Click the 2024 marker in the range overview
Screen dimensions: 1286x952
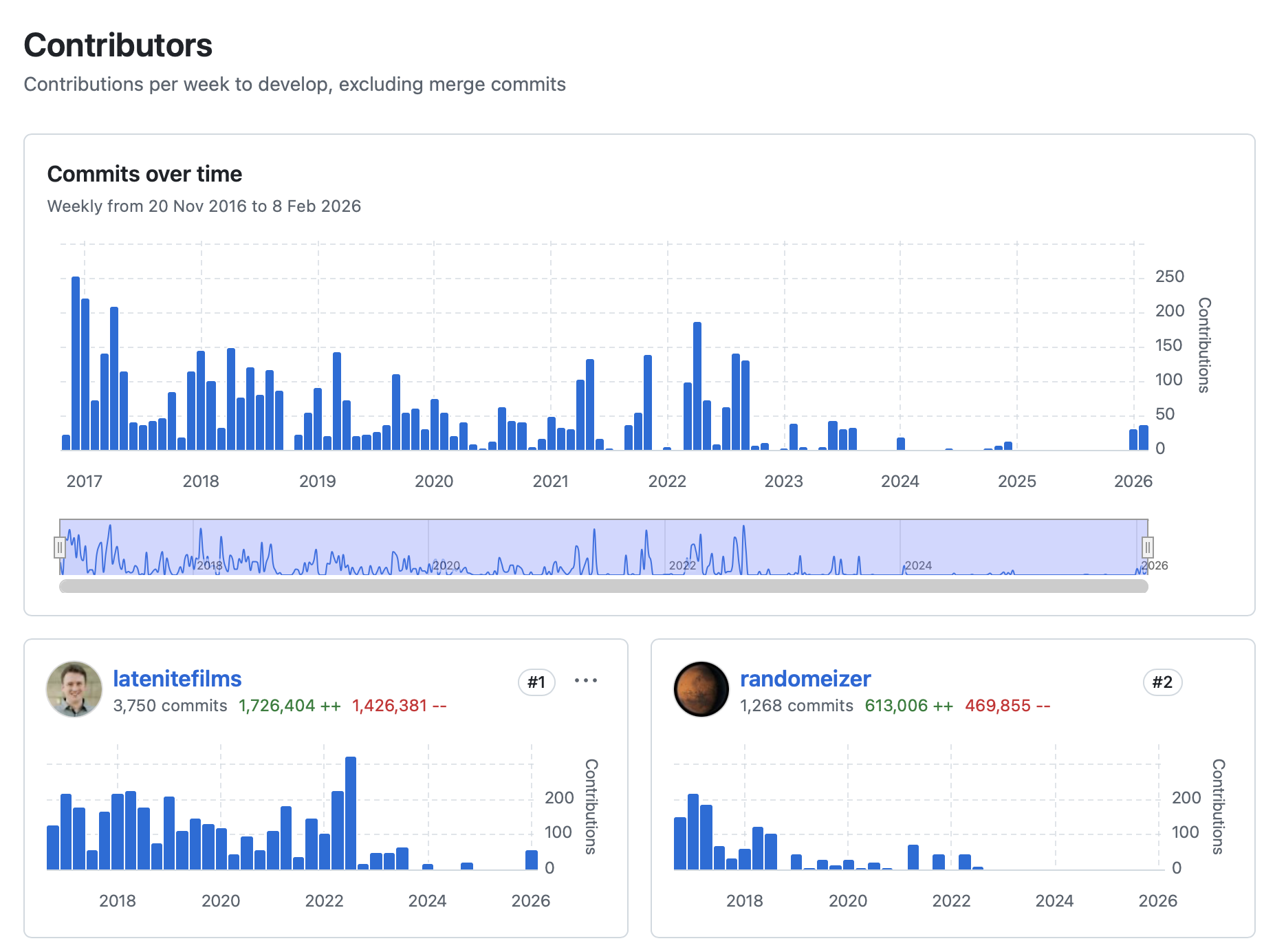tap(918, 565)
